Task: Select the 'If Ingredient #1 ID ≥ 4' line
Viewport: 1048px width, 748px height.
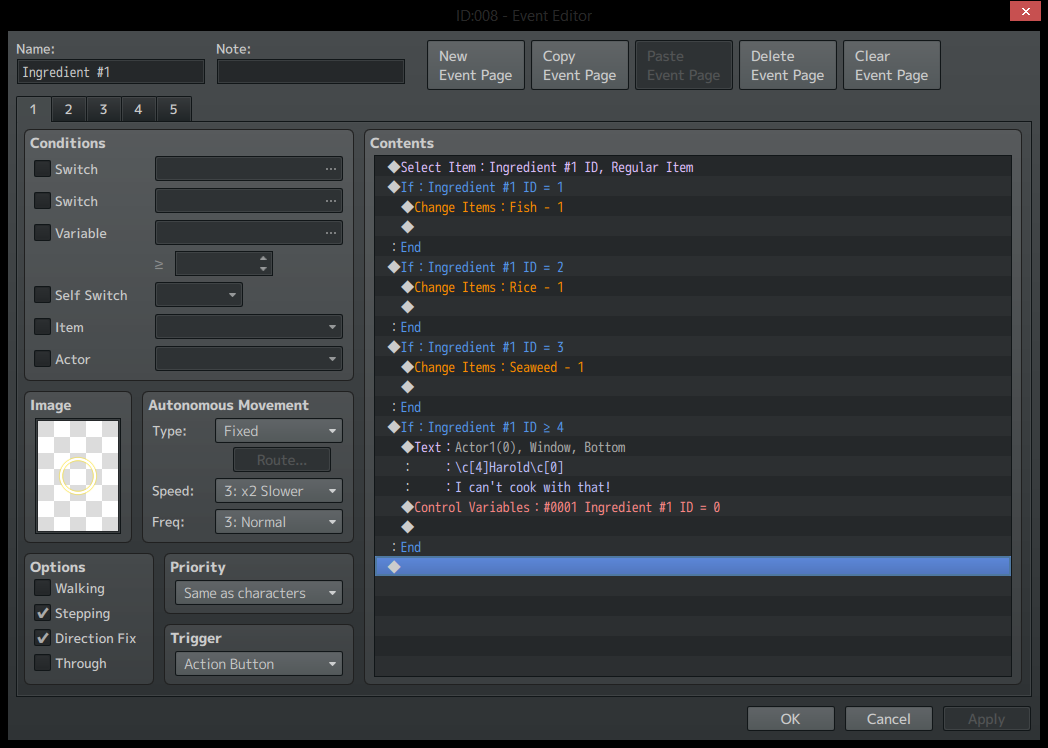Action: (693, 427)
